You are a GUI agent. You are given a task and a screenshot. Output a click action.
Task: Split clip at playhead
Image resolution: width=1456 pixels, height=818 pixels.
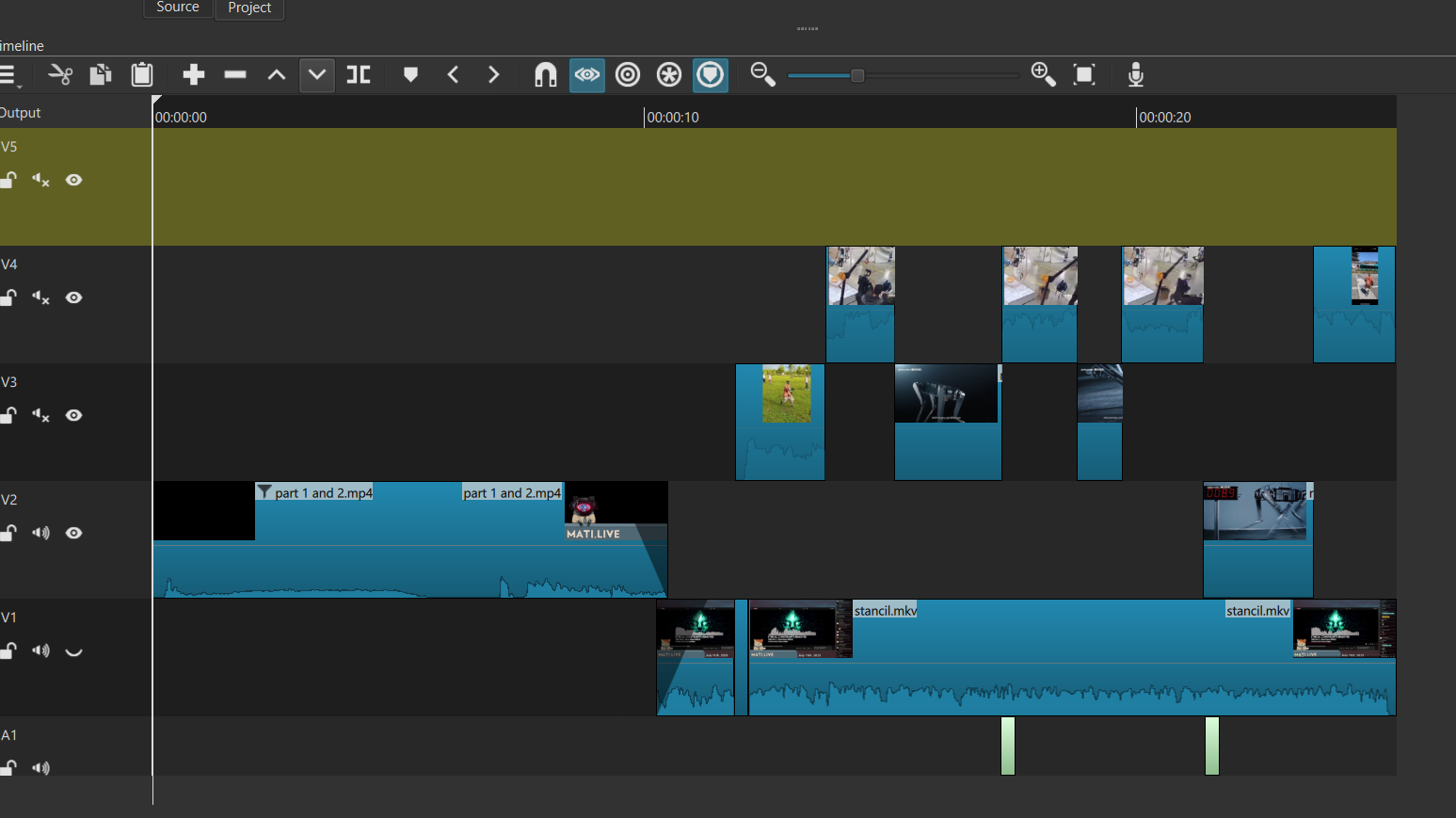click(x=359, y=74)
